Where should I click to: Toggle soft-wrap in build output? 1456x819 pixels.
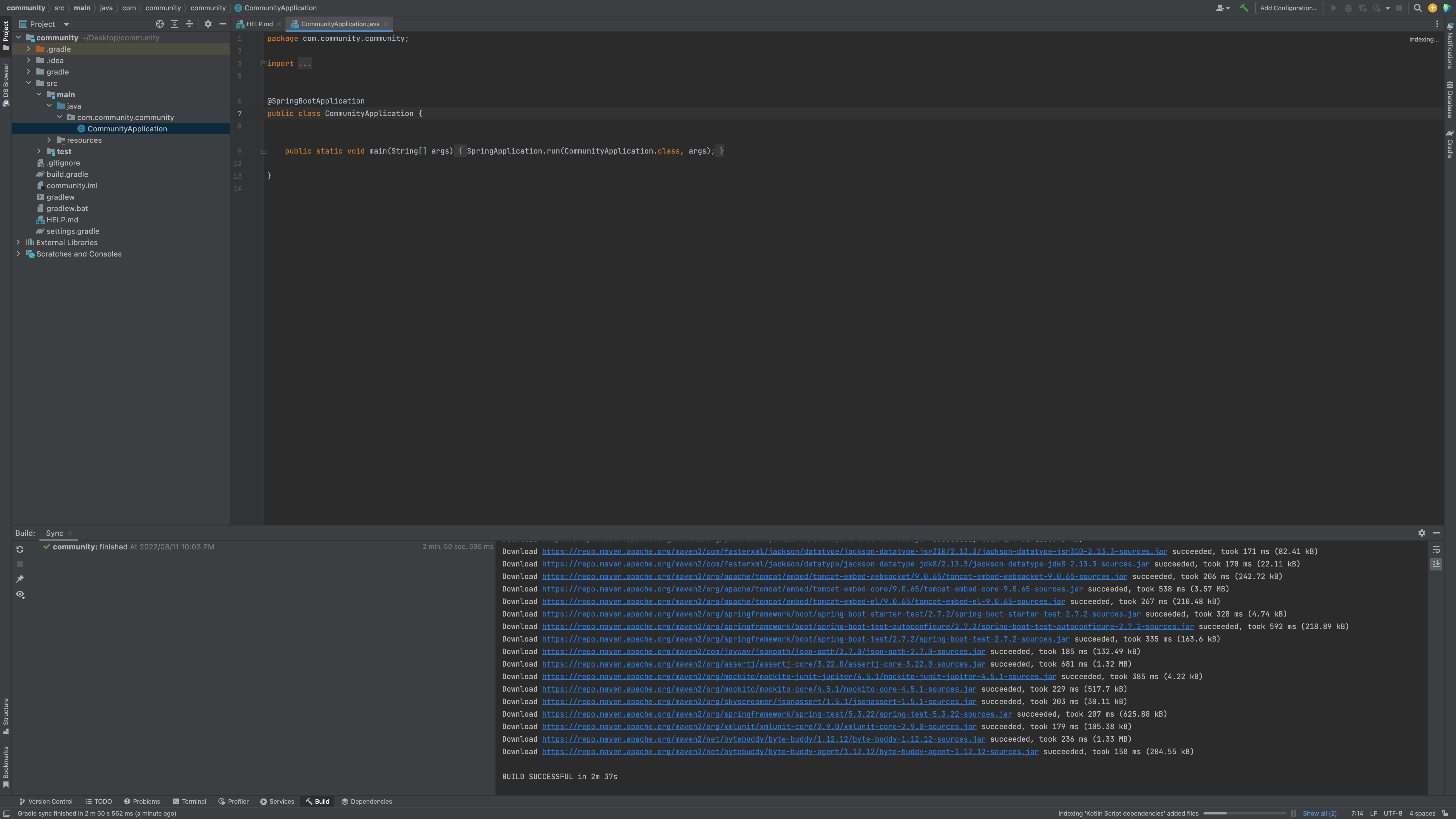coord(1436,550)
